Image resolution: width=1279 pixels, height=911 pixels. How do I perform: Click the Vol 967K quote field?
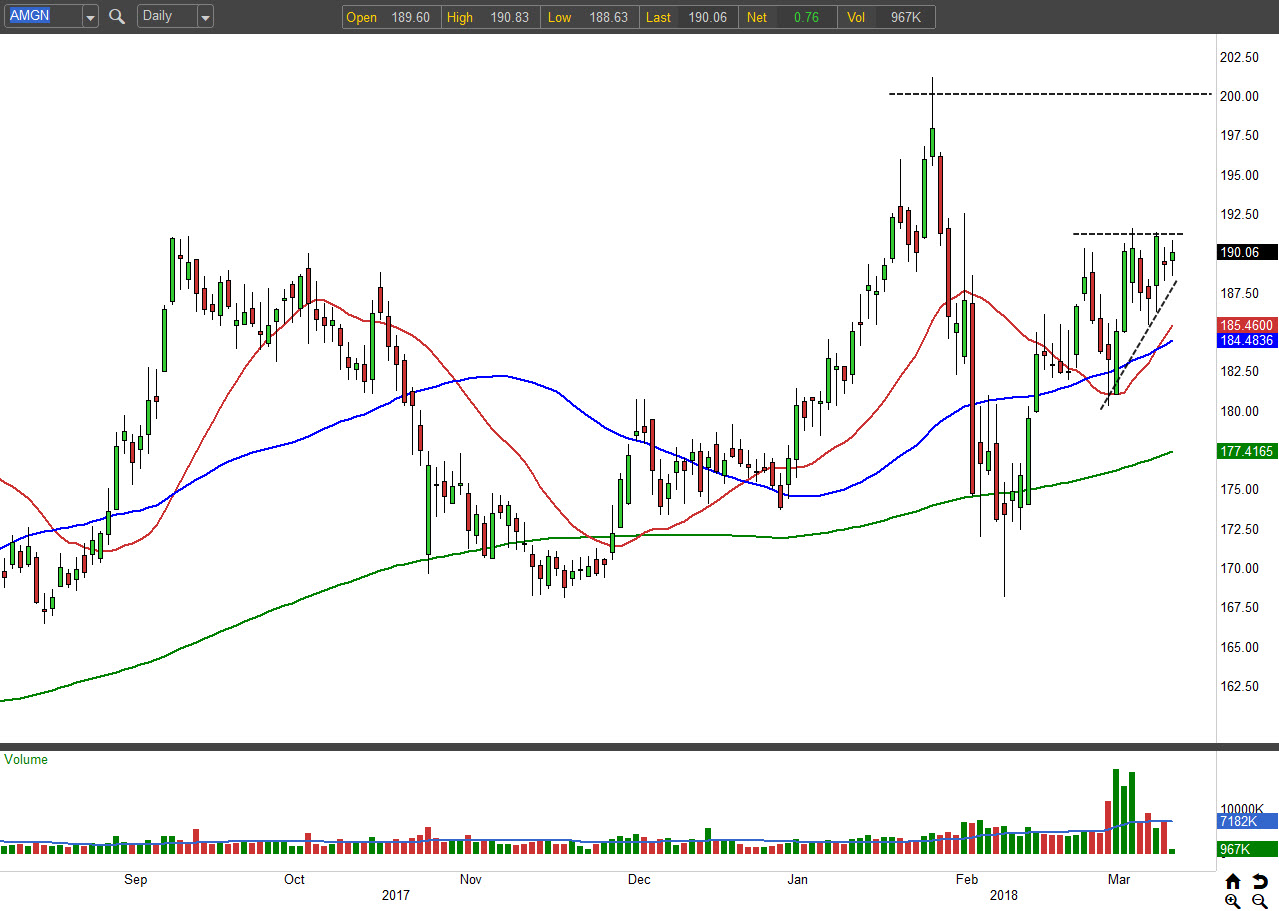[887, 17]
